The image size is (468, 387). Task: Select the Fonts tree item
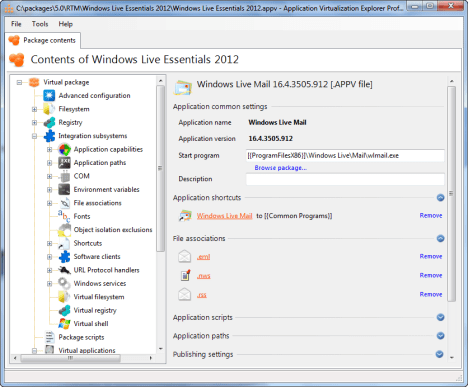click(x=82, y=216)
